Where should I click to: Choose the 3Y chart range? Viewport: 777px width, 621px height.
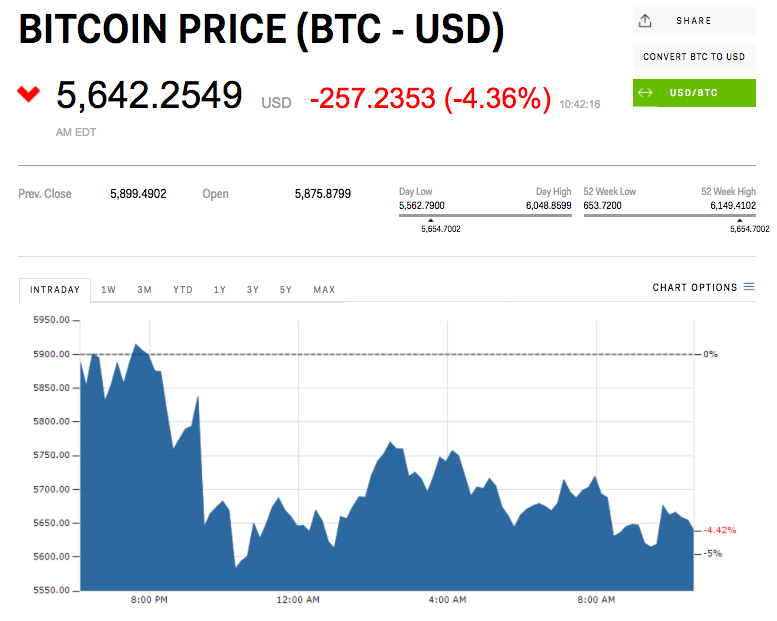253,290
